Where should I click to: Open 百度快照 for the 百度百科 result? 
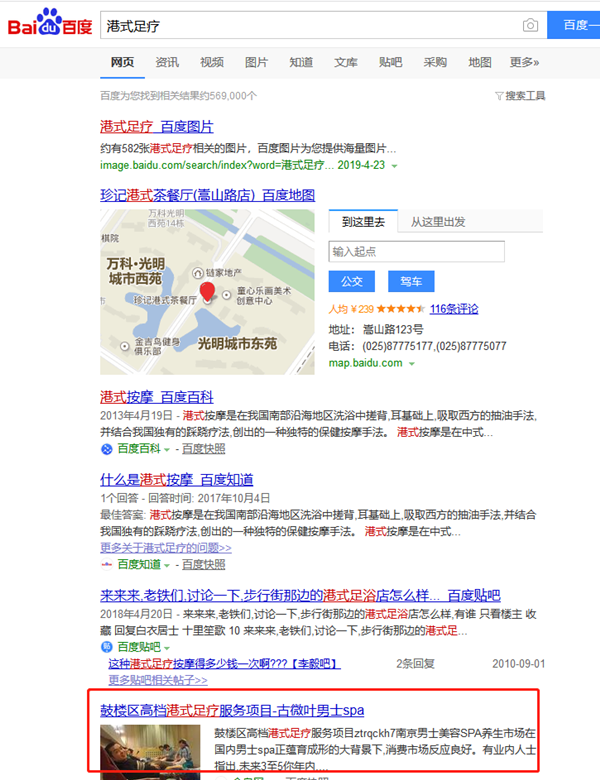[x=203, y=449]
